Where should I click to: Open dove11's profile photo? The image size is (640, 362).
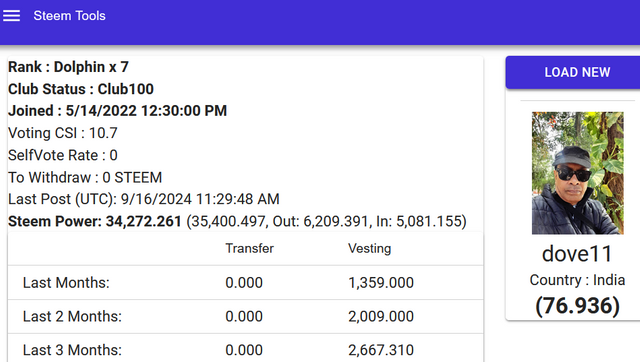coord(578,173)
